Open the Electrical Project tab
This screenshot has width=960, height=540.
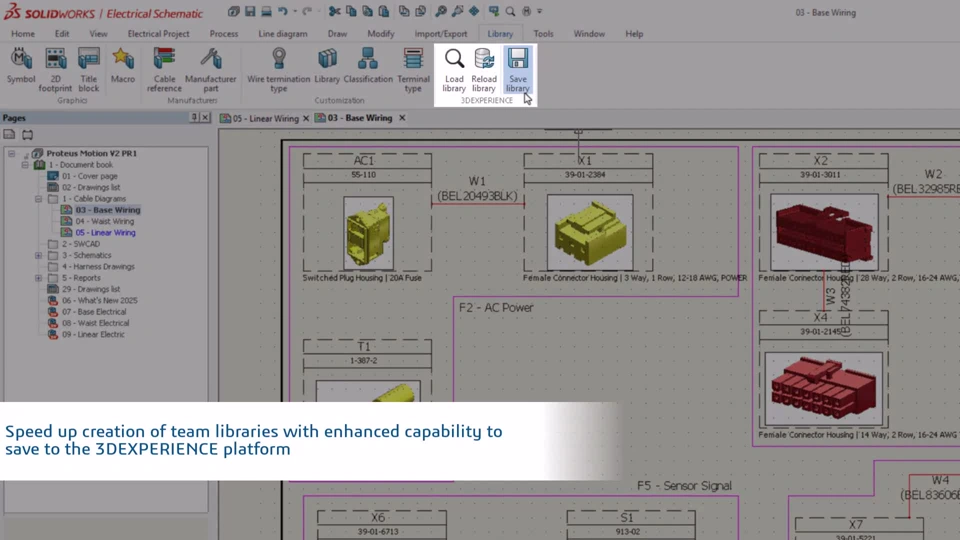click(158, 34)
